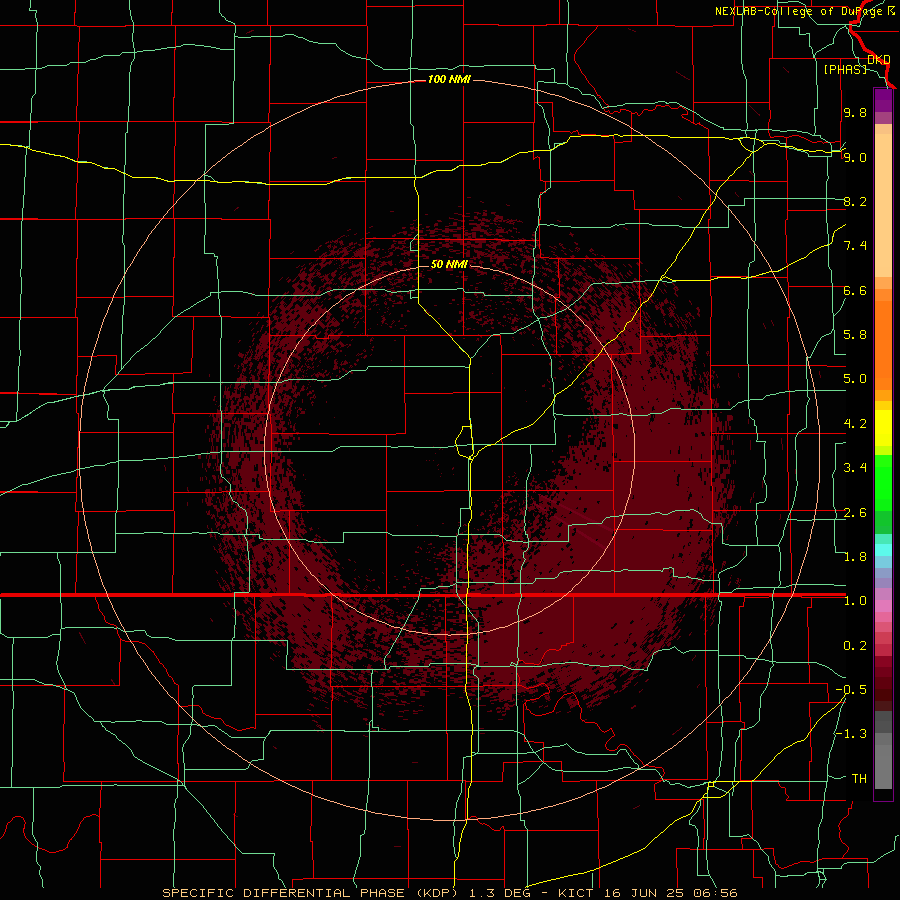This screenshot has width=900, height=900.
Task: Click the TH threshold label on scale
Action: click(x=859, y=779)
